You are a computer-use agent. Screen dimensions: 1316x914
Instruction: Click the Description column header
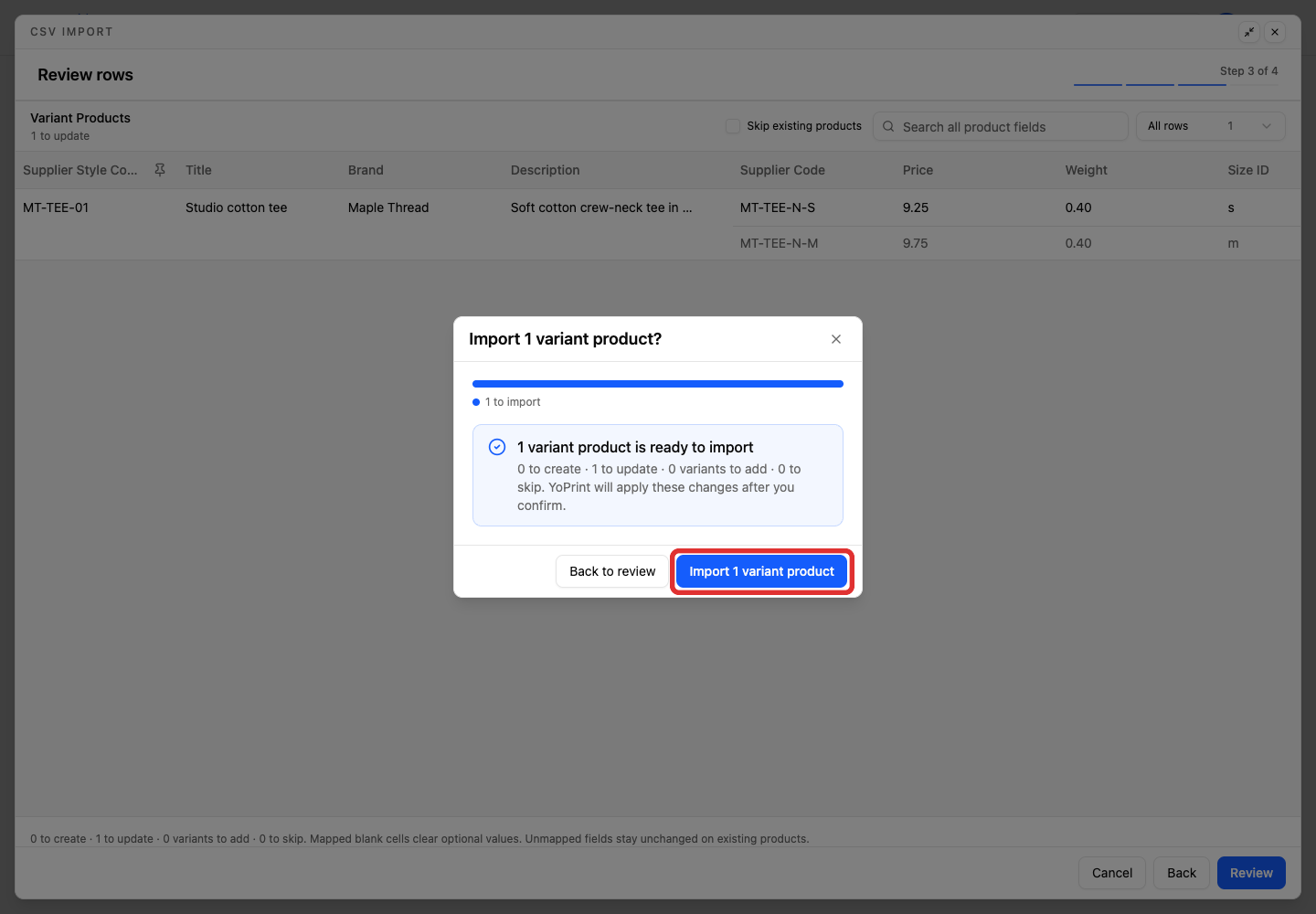click(x=545, y=170)
